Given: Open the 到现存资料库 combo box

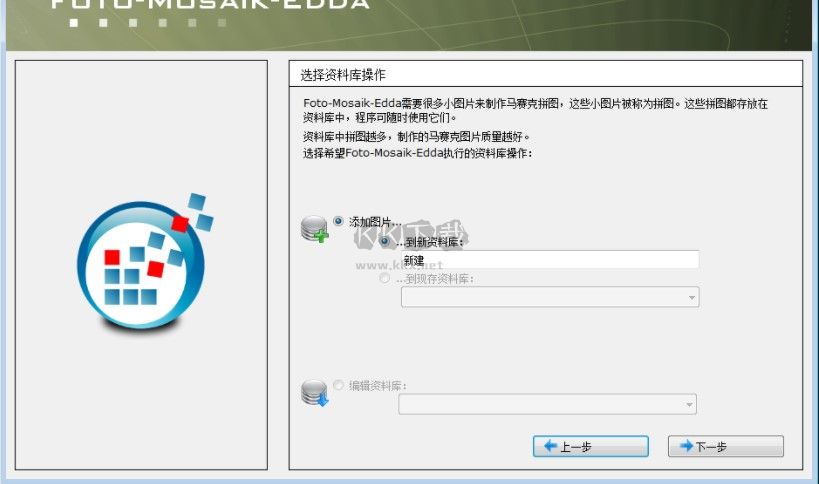Looking at the screenshot, I should point(550,297).
